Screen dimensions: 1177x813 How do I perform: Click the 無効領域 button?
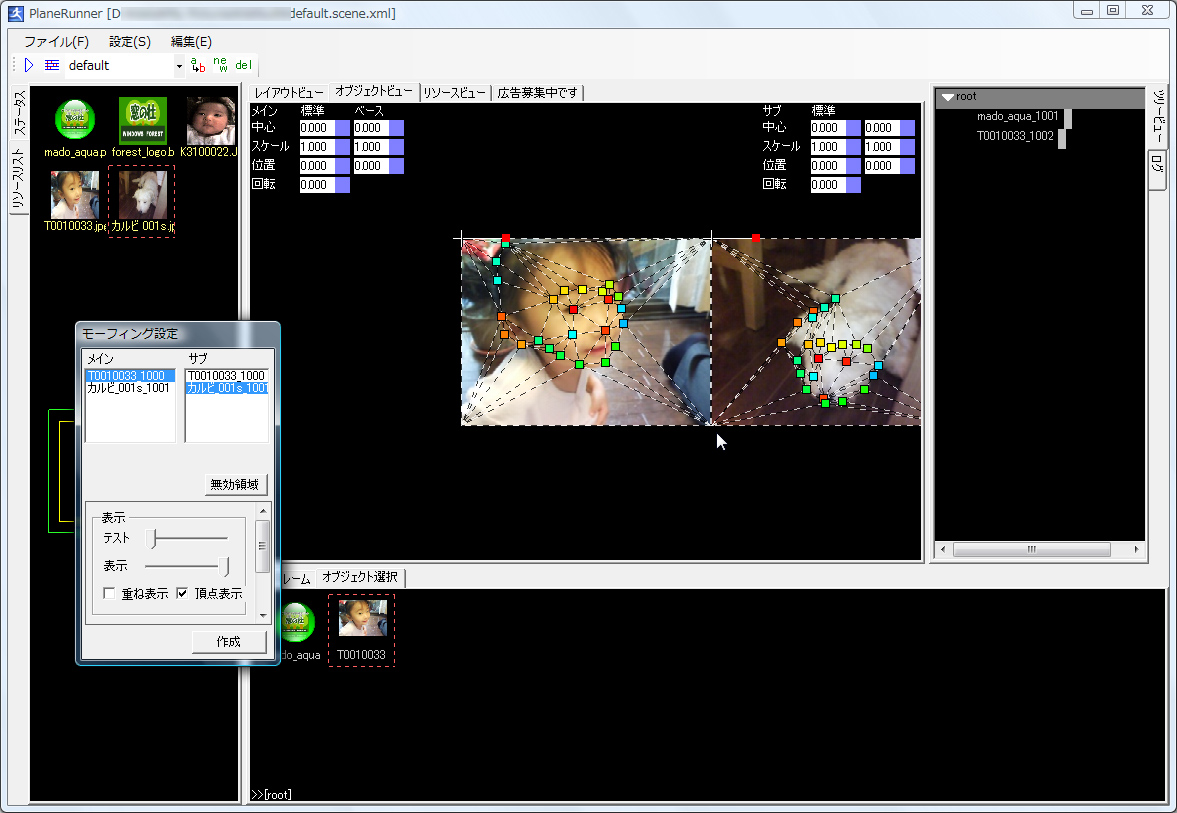[x=236, y=484]
